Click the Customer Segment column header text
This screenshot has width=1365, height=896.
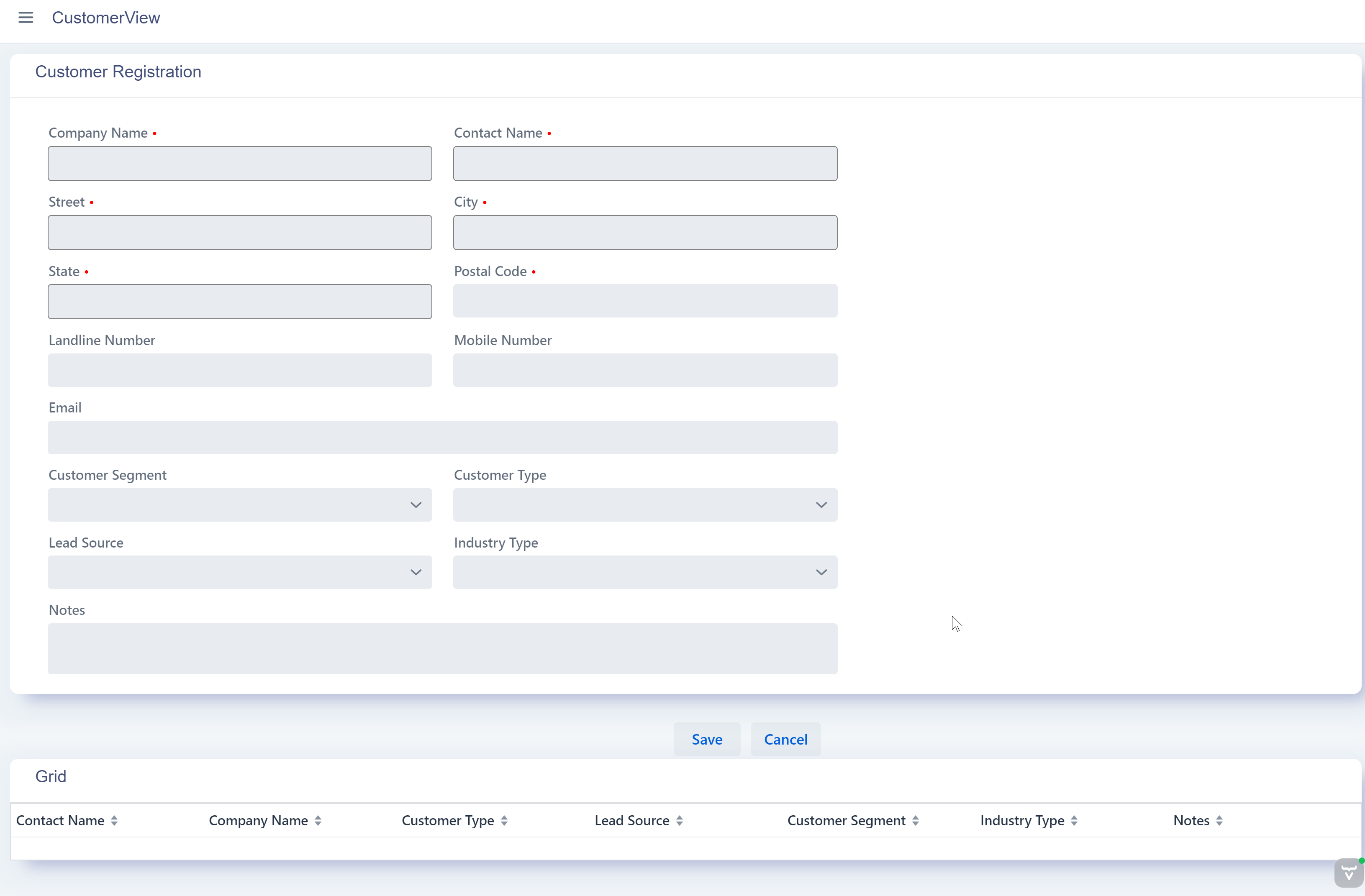tap(847, 820)
